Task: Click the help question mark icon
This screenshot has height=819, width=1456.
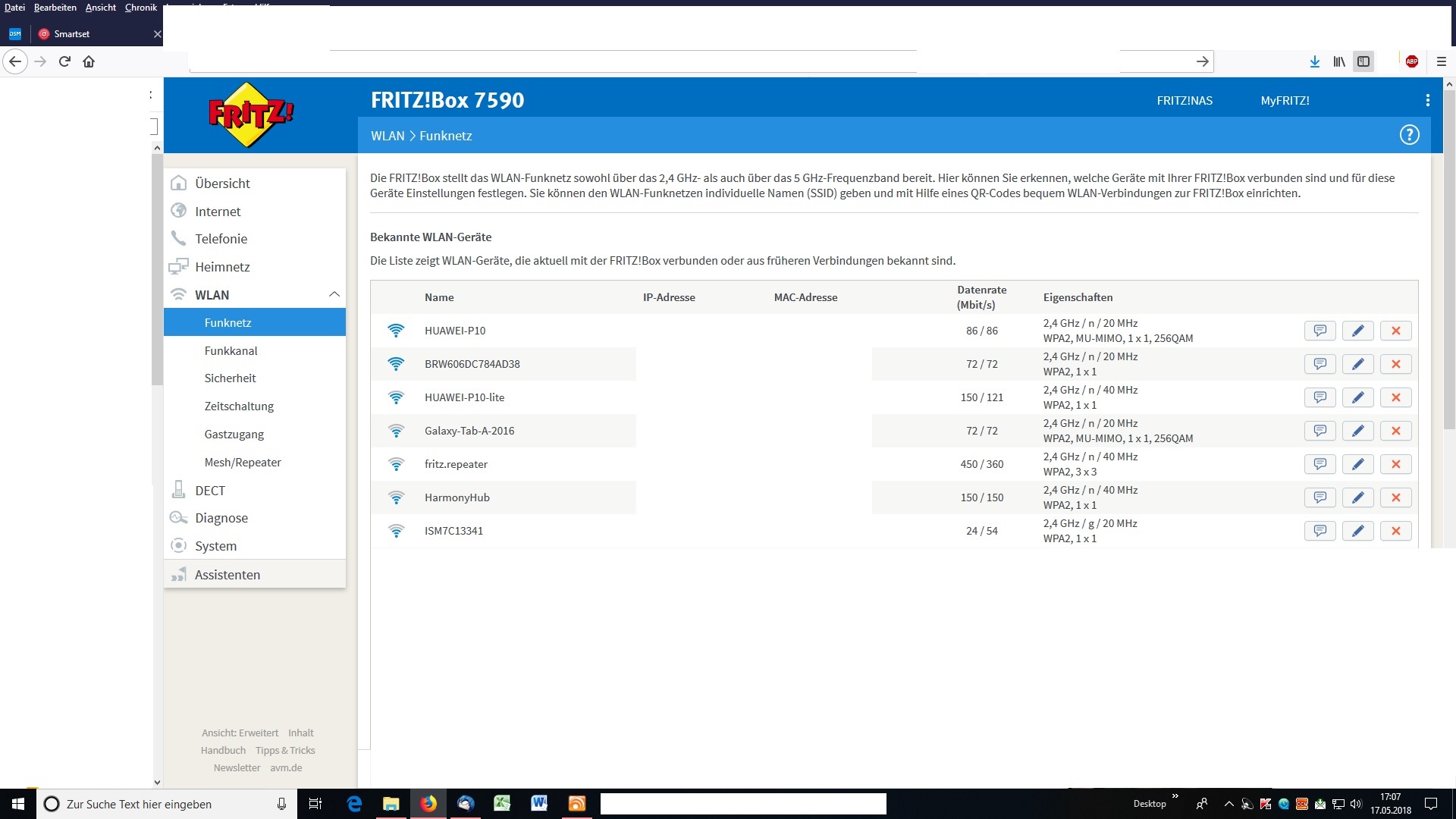Action: 1409,135
